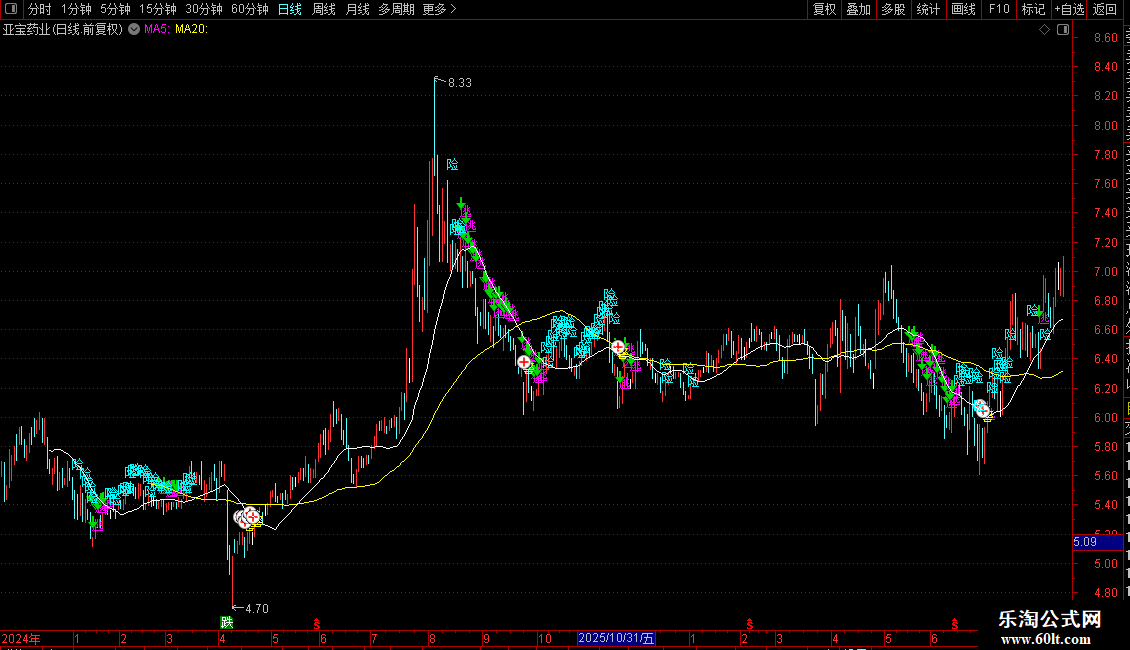The image size is (1130, 650).
Task: Click month 8 marker on timeline
Action: coord(432,638)
